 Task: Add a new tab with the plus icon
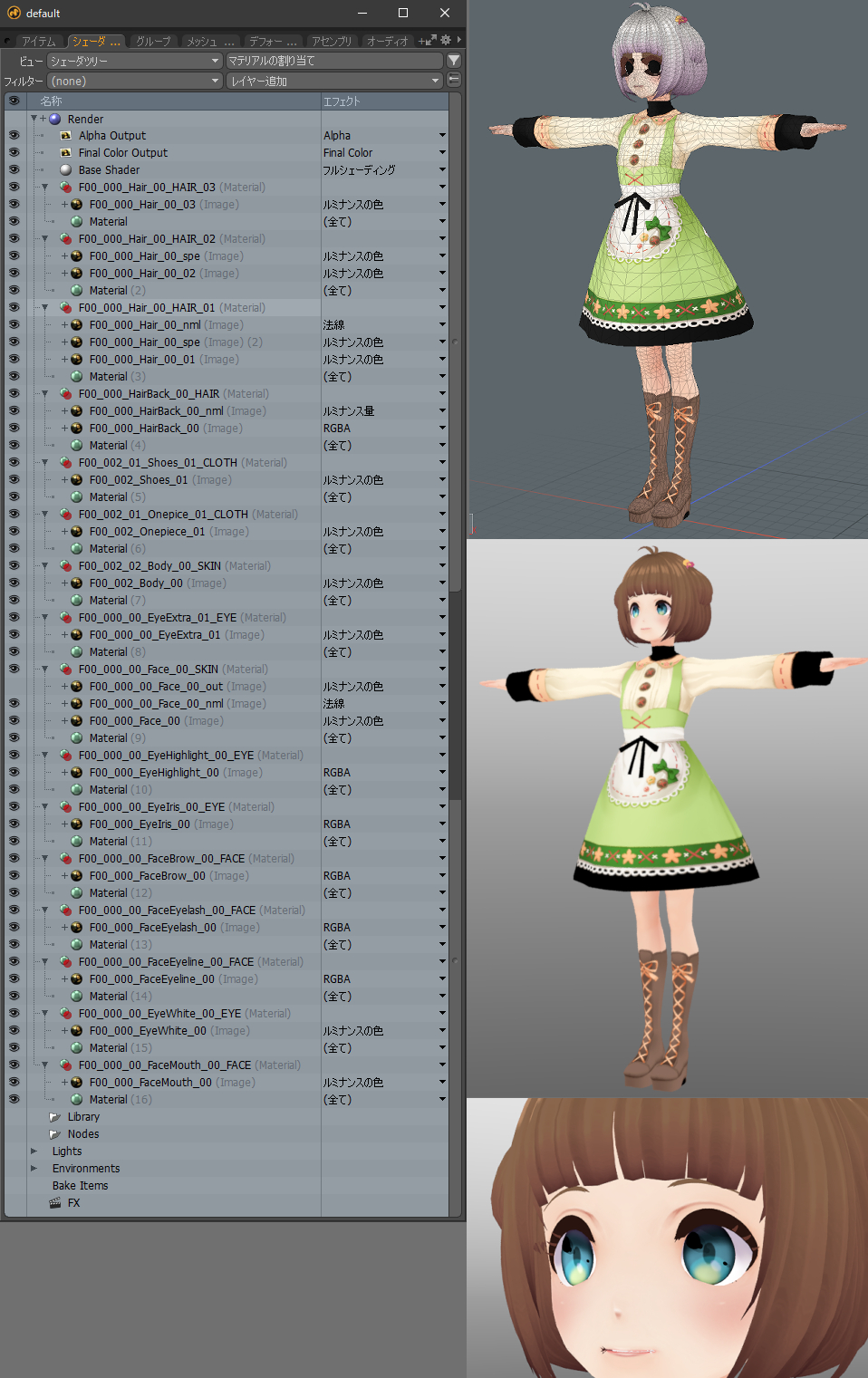(x=421, y=41)
